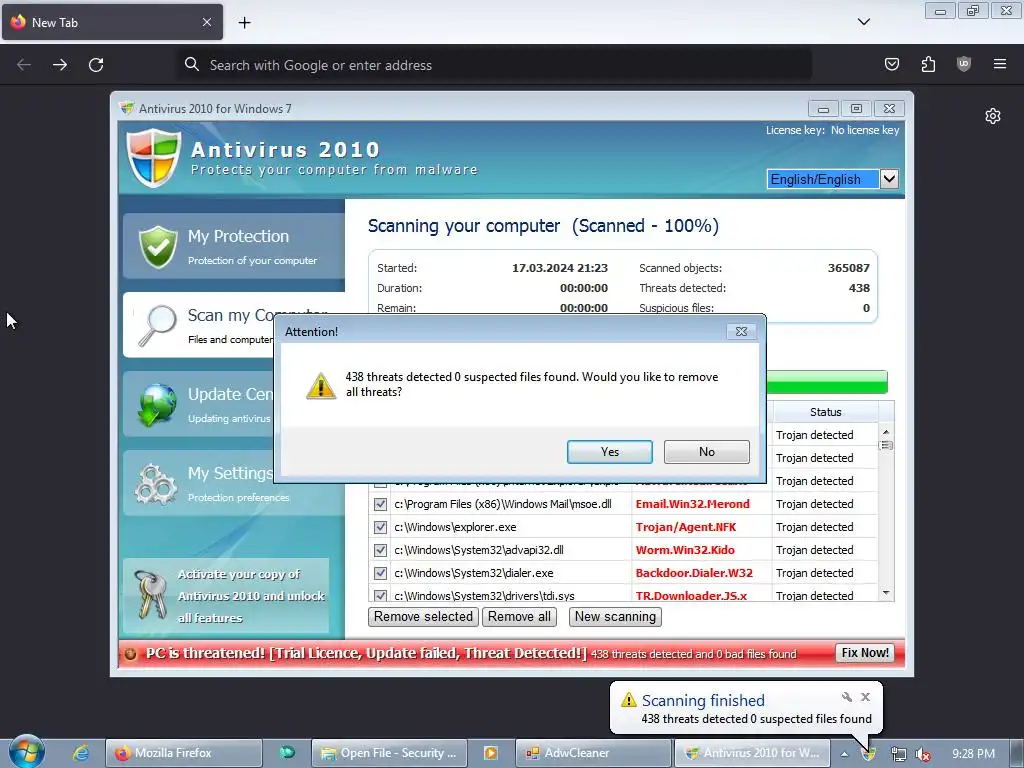Image resolution: width=1024 pixels, height=768 pixels.
Task: Click the network tray icon
Action: click(x=899, y=754)
